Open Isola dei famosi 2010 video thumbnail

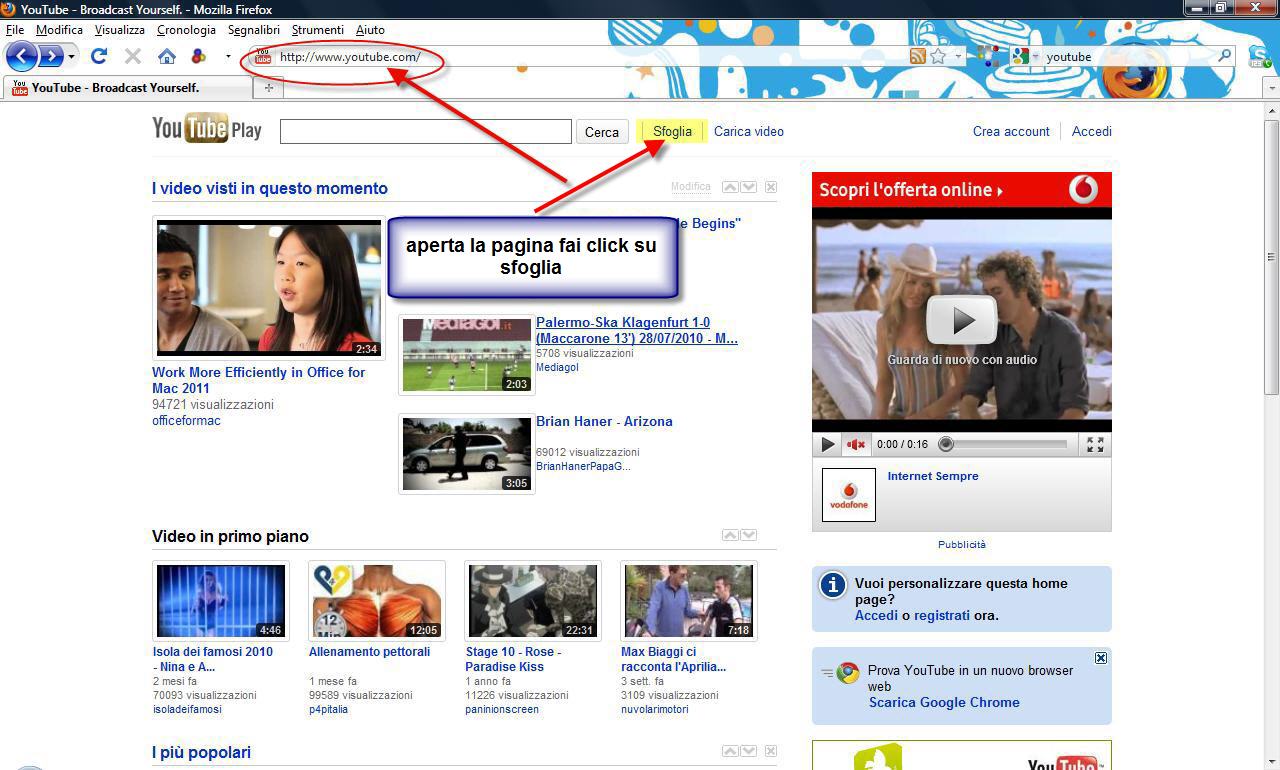tap(221, 601)
